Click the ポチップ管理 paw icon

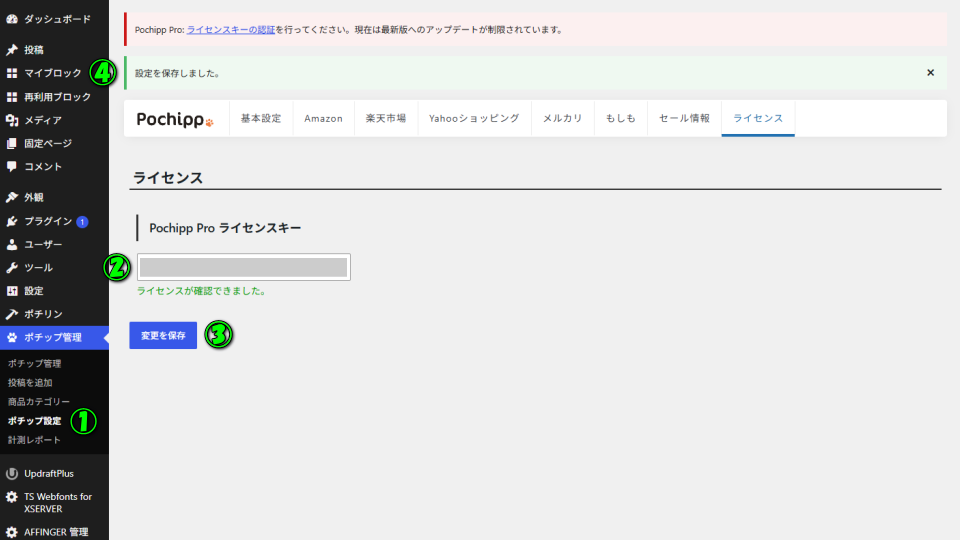[12, 337]
